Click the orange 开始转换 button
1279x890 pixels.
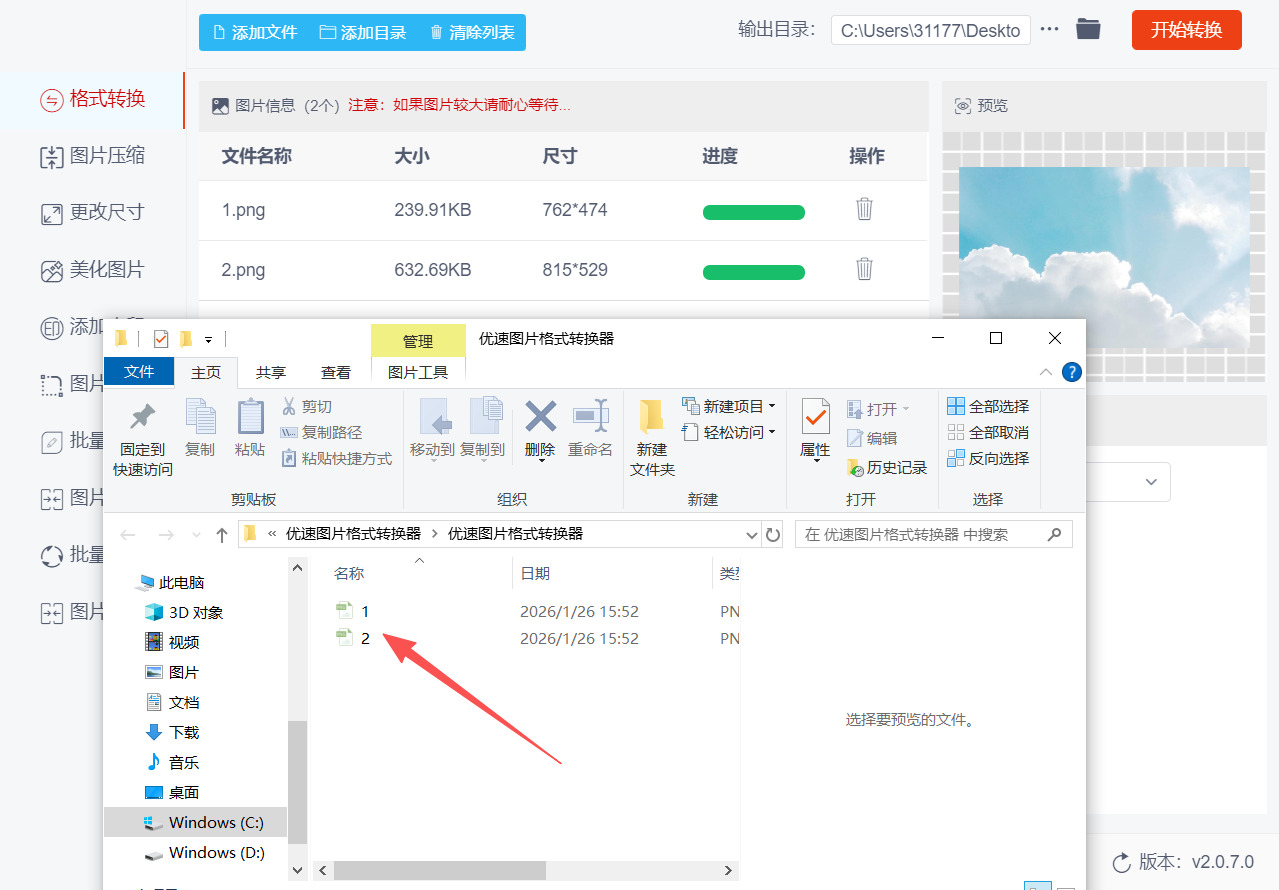pos(1186,30)
